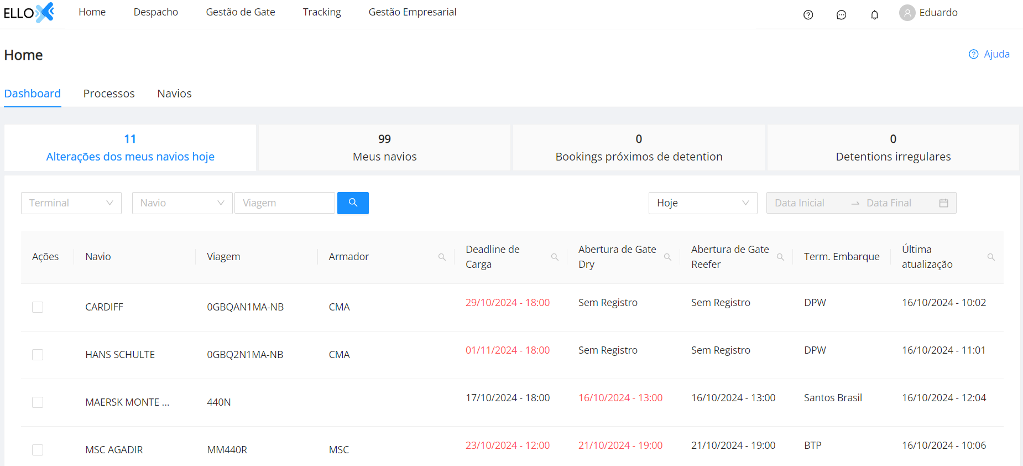The width and height of the screenshot is (1023, 466).
Task: Click the Viagem input field
Action: 284,203
